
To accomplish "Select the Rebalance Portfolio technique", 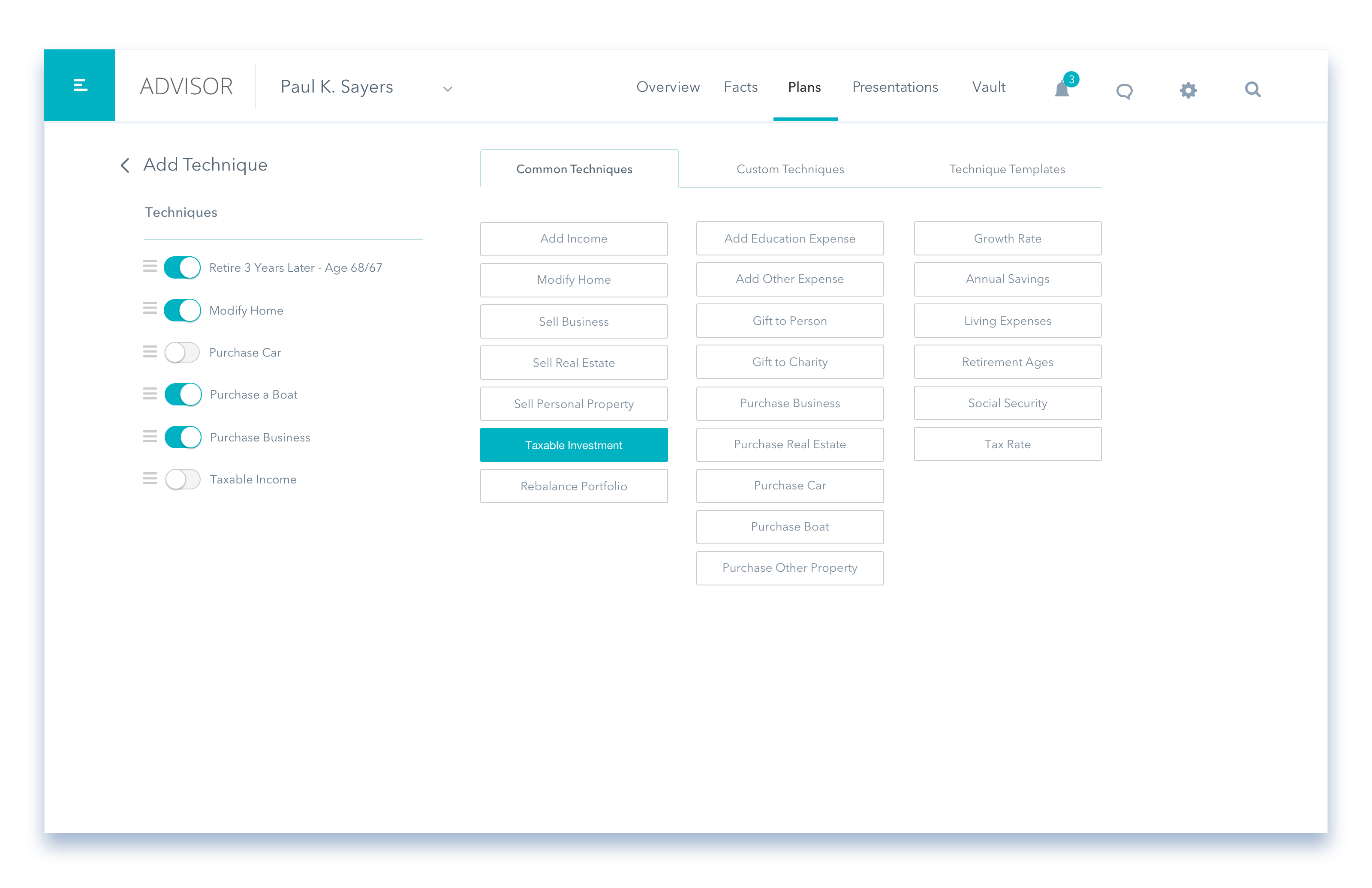I will point(575,485).
